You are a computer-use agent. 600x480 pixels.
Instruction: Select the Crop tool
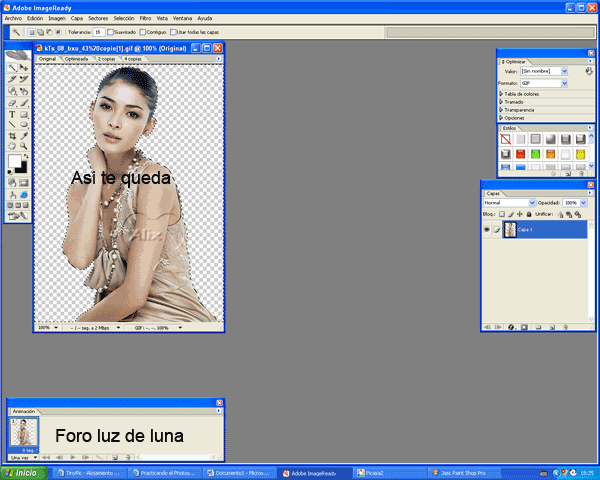tap(12, 136)
